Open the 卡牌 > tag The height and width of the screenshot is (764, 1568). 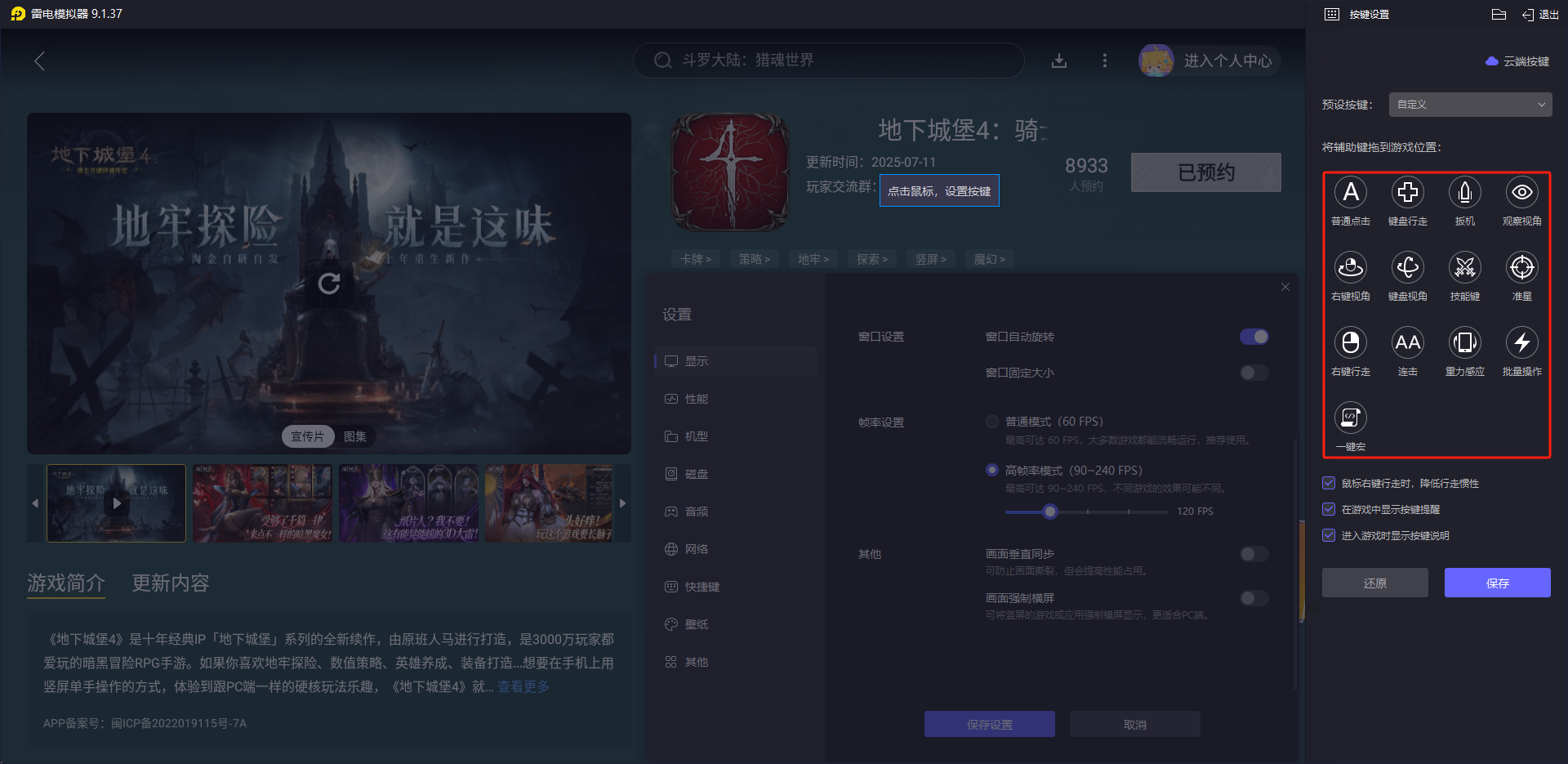(x=696, y=259)
